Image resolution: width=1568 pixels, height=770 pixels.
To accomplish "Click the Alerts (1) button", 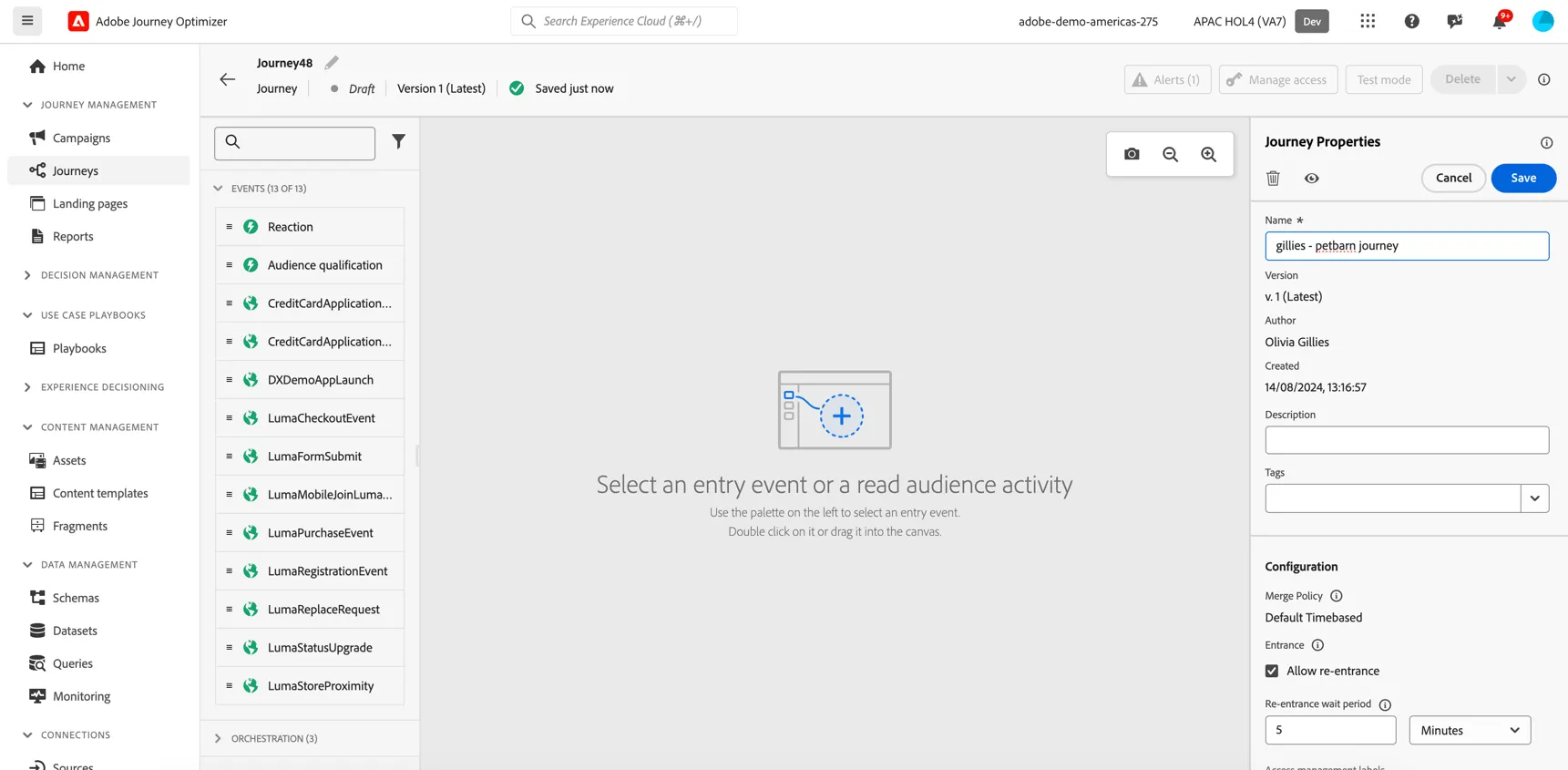I will (1167, 79).
